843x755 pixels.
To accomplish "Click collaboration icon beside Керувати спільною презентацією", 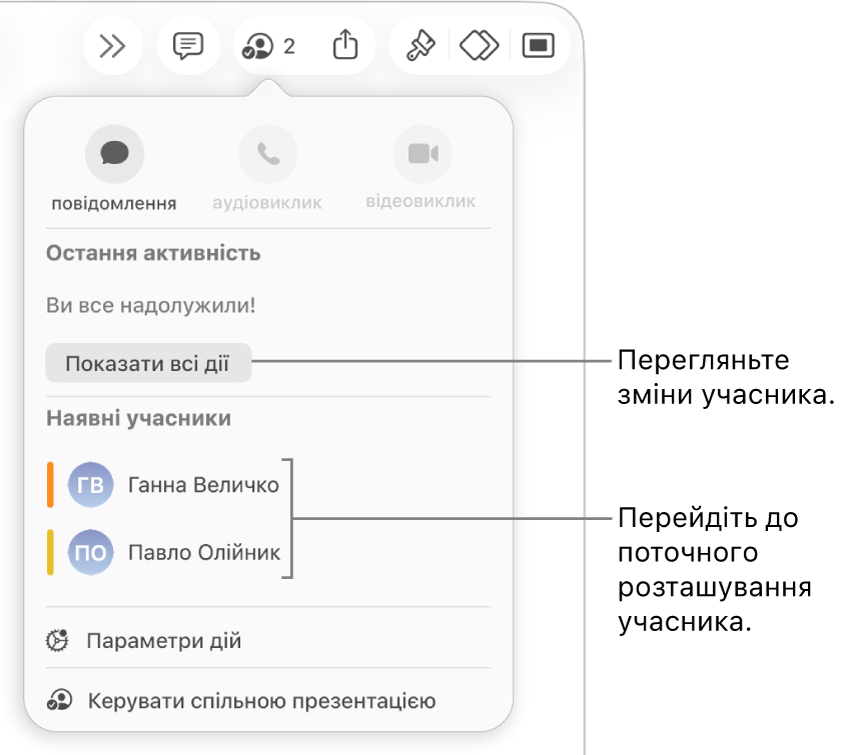I will point(59,701).
